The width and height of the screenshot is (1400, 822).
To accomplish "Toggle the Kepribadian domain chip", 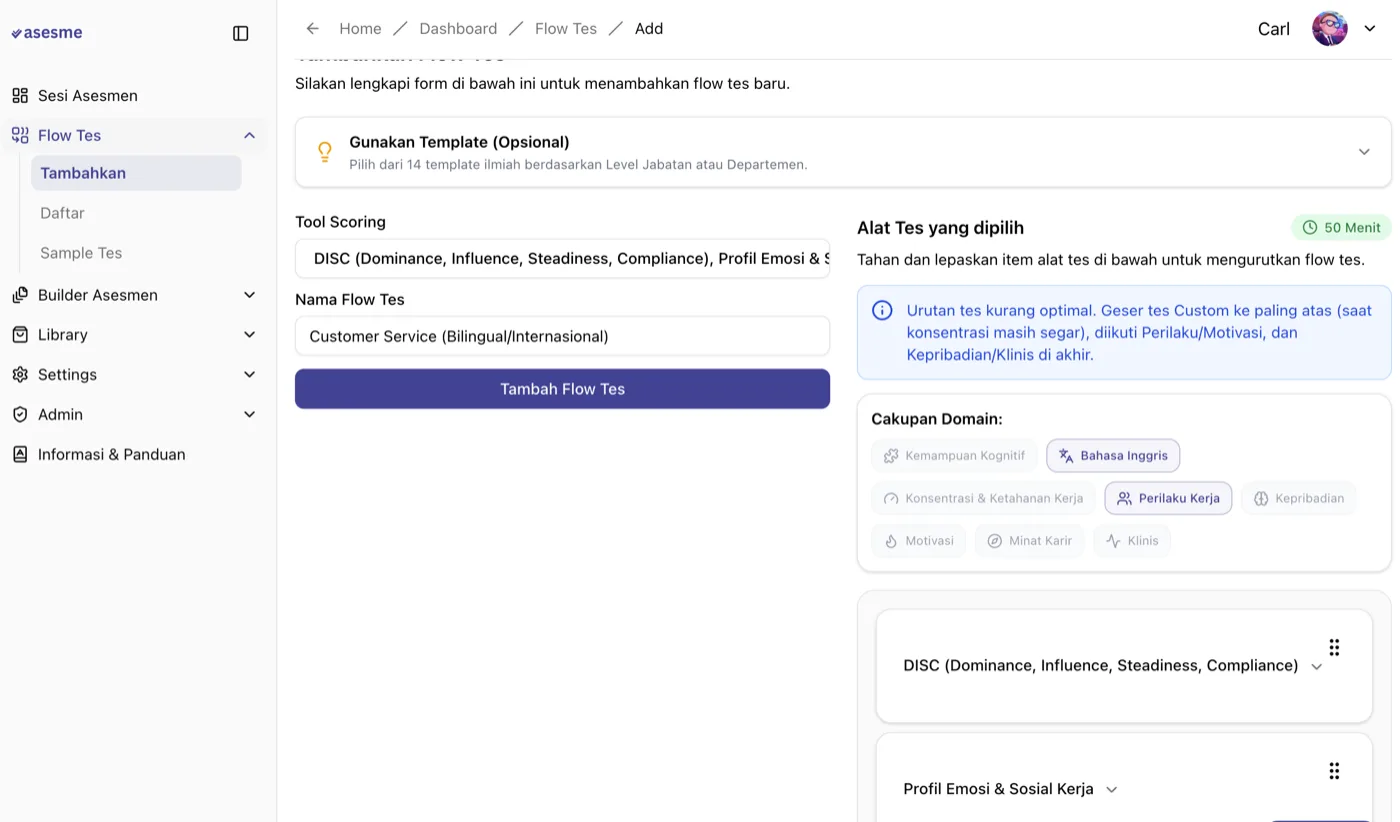I will tap(1299, 498).
